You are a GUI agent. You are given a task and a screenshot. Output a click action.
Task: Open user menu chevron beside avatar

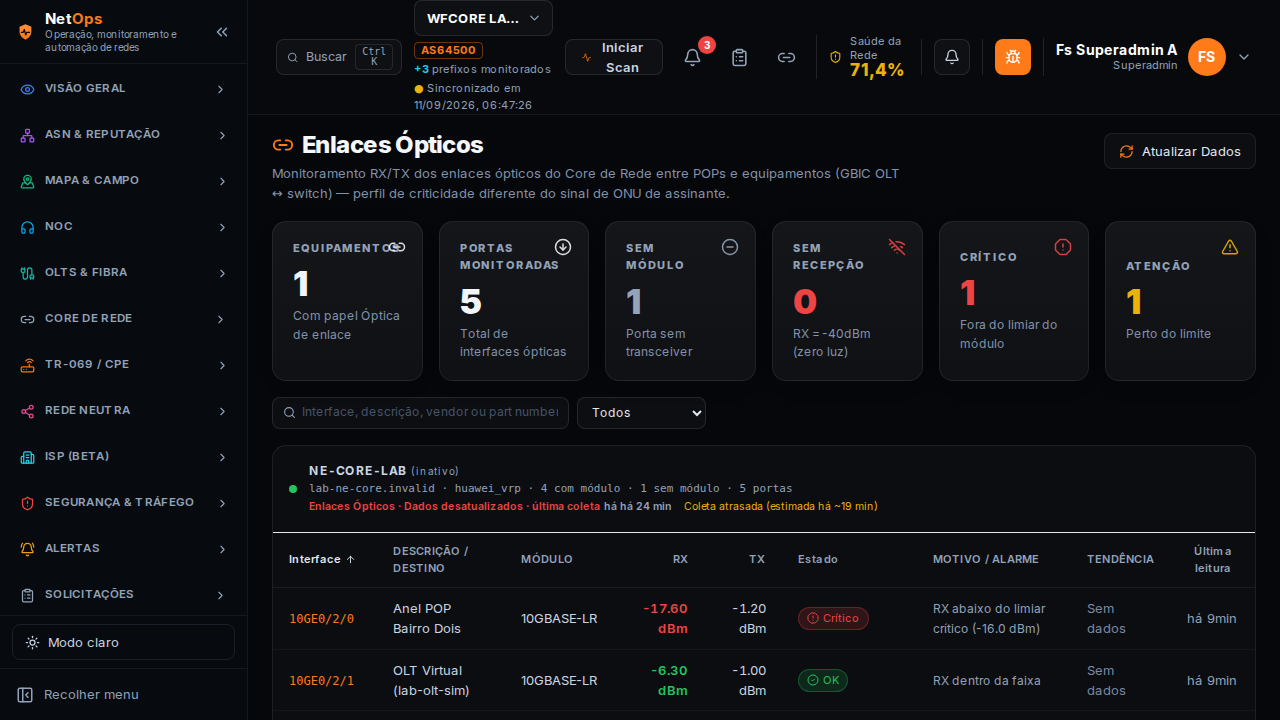pyautogui.click(x=1244, y=57)
